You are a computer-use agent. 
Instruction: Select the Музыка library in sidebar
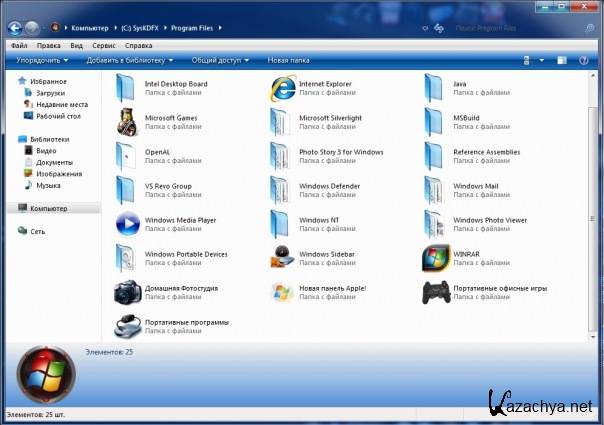tap(48, 185)
